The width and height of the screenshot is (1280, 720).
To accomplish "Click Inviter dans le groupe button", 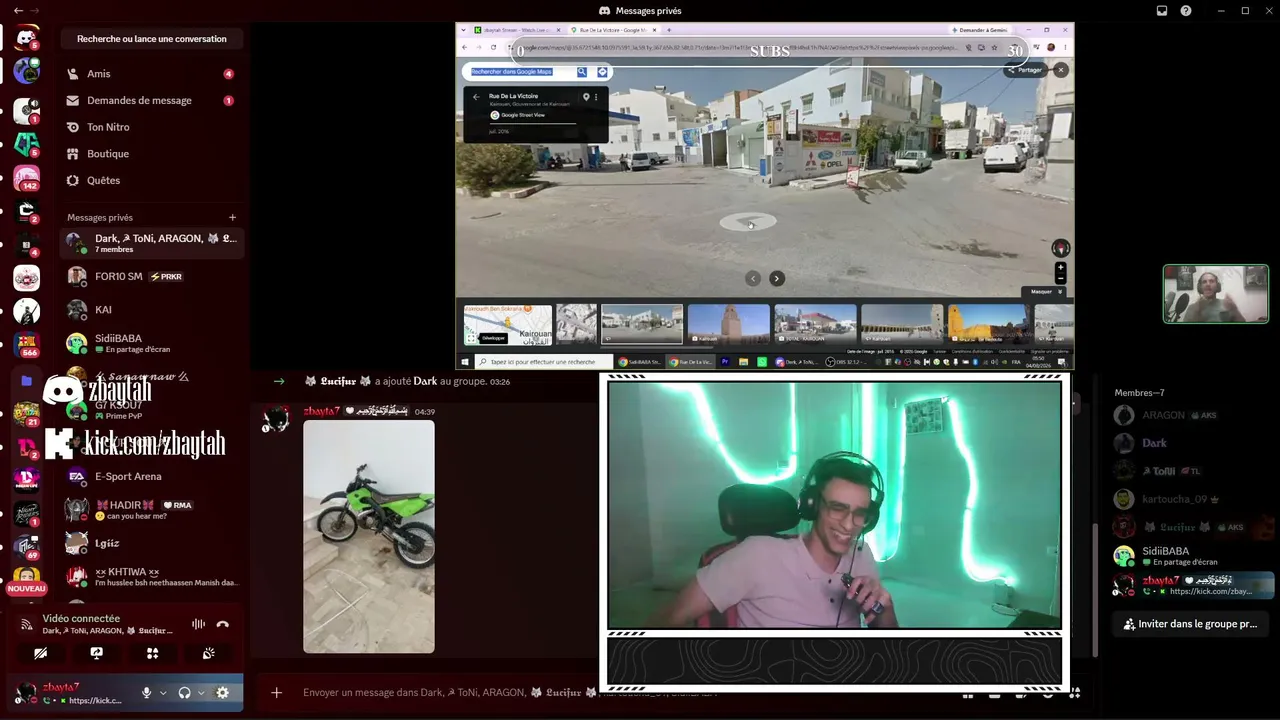I will [x=1189, y=624].
